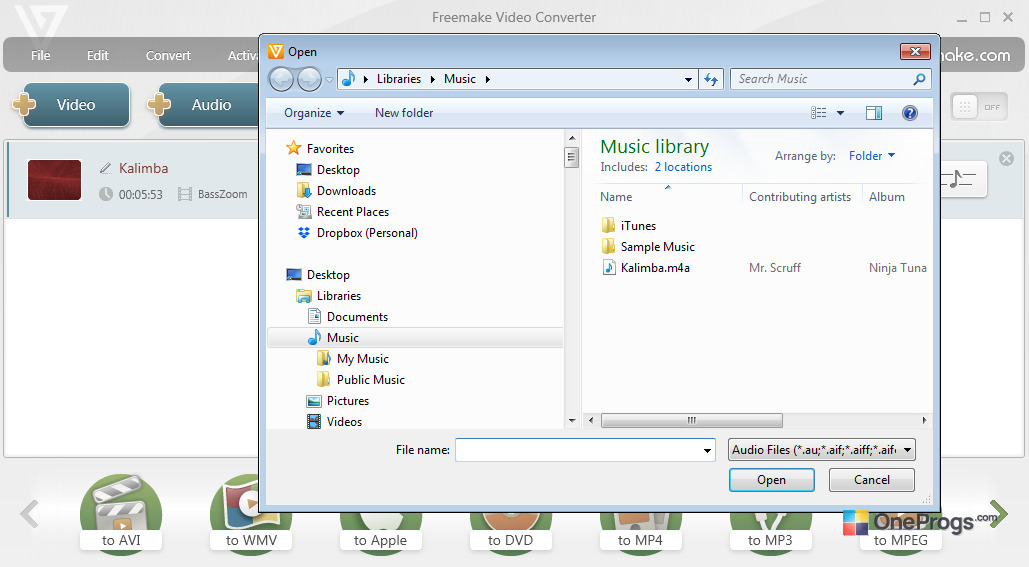Image resolution: width=1029 pixels, height=567 pixels.
Task: Select Public Music in the tree
Action: coord(371,379)
